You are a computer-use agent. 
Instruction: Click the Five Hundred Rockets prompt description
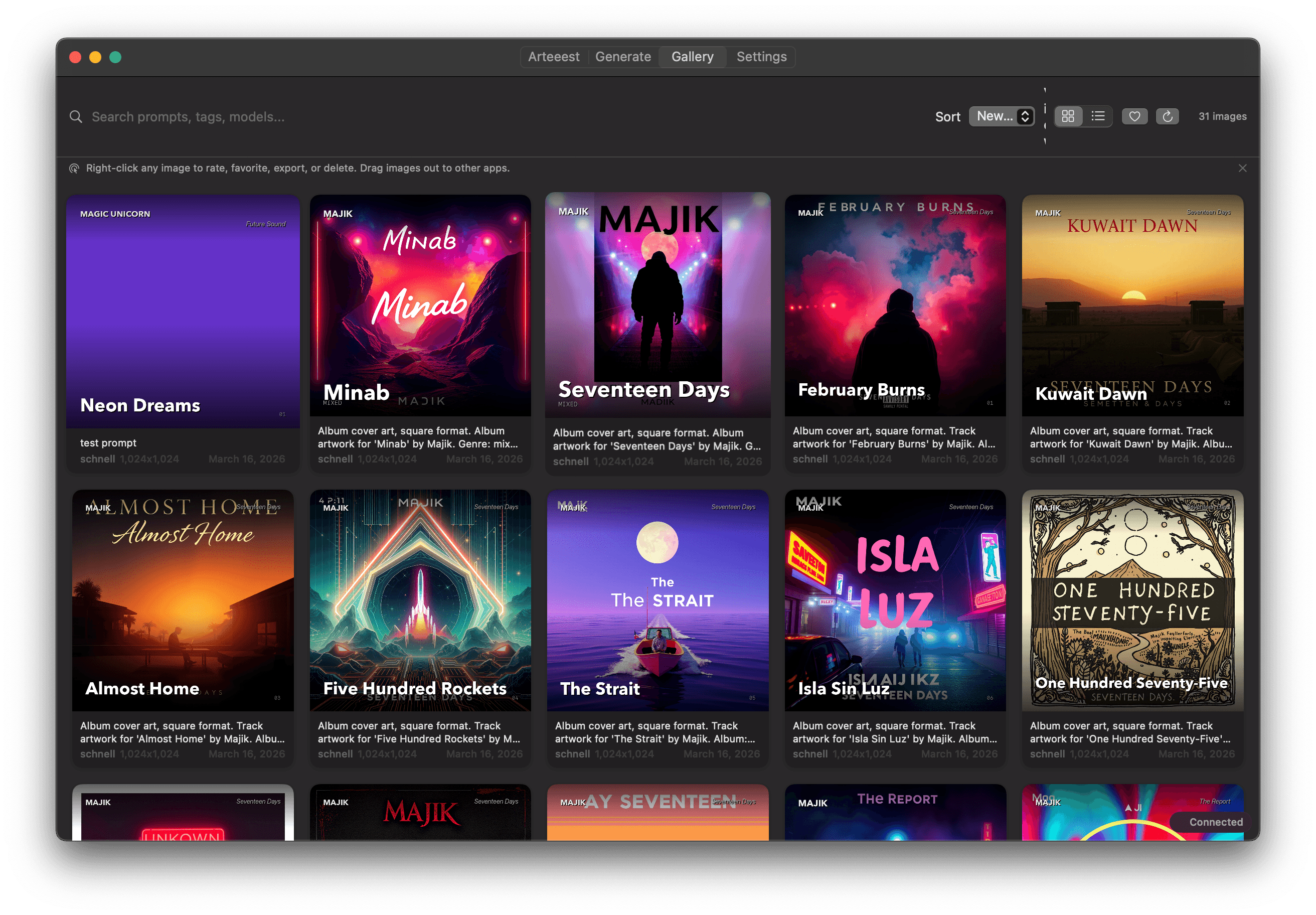(x=419, y=732)
